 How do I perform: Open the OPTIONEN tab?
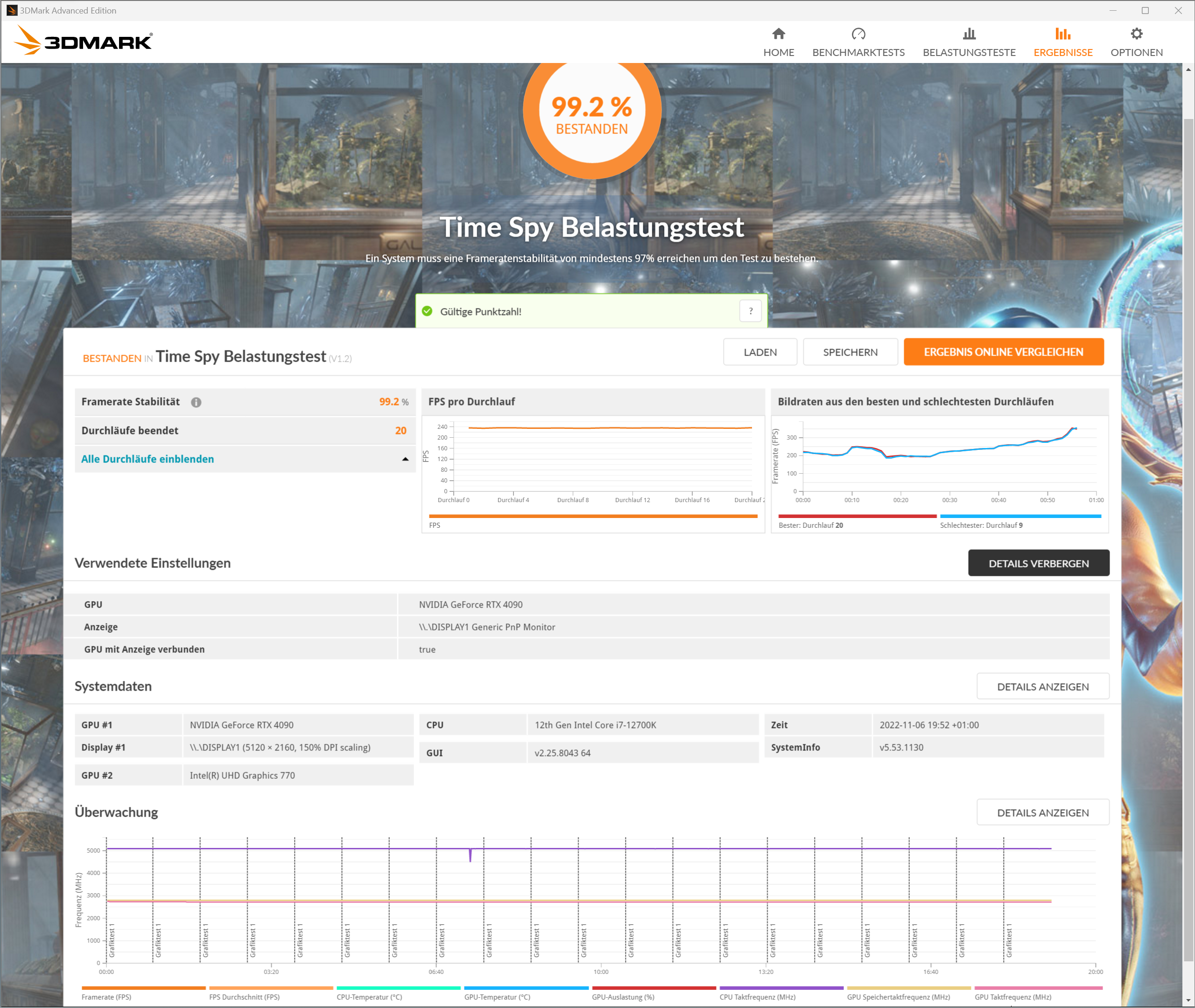(1137, 42)
